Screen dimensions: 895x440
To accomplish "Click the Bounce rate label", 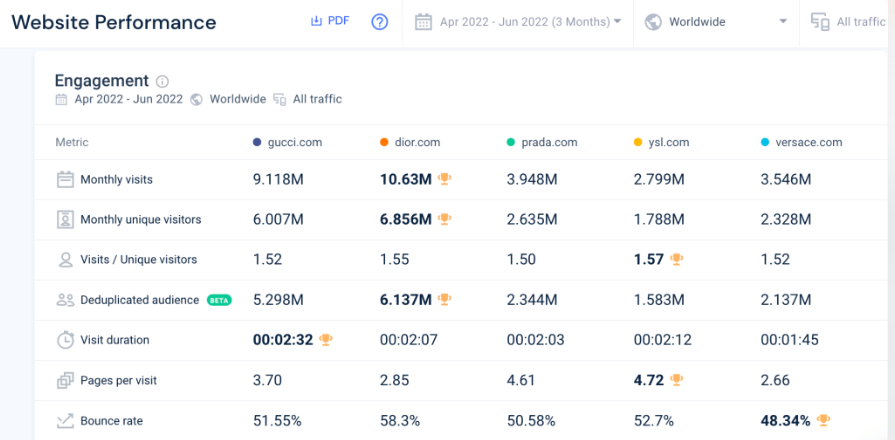I will click(111, 421).
